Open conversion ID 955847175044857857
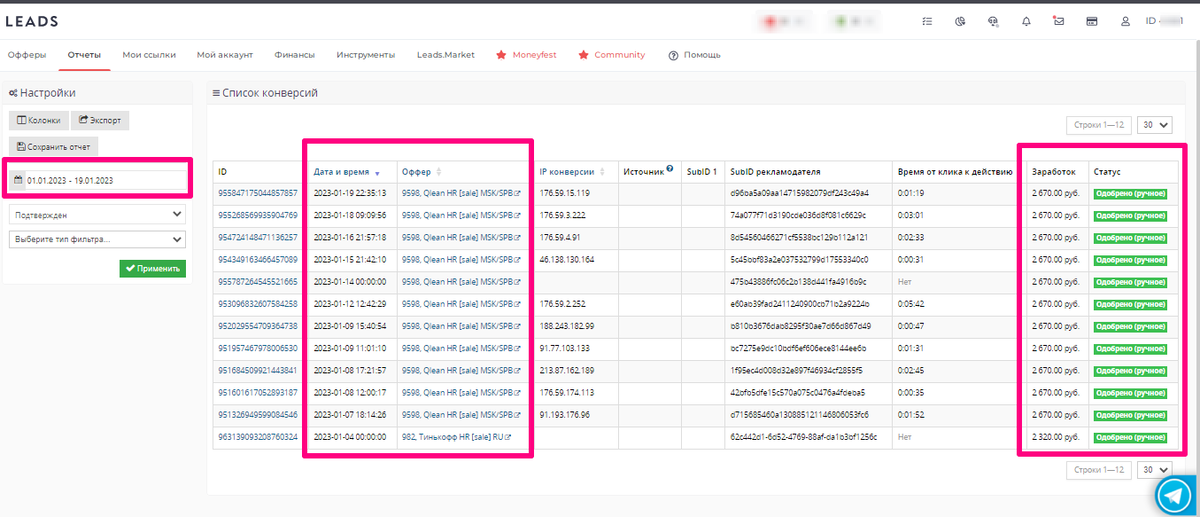This screenshot has width=1200, height=517. (258, 193)
